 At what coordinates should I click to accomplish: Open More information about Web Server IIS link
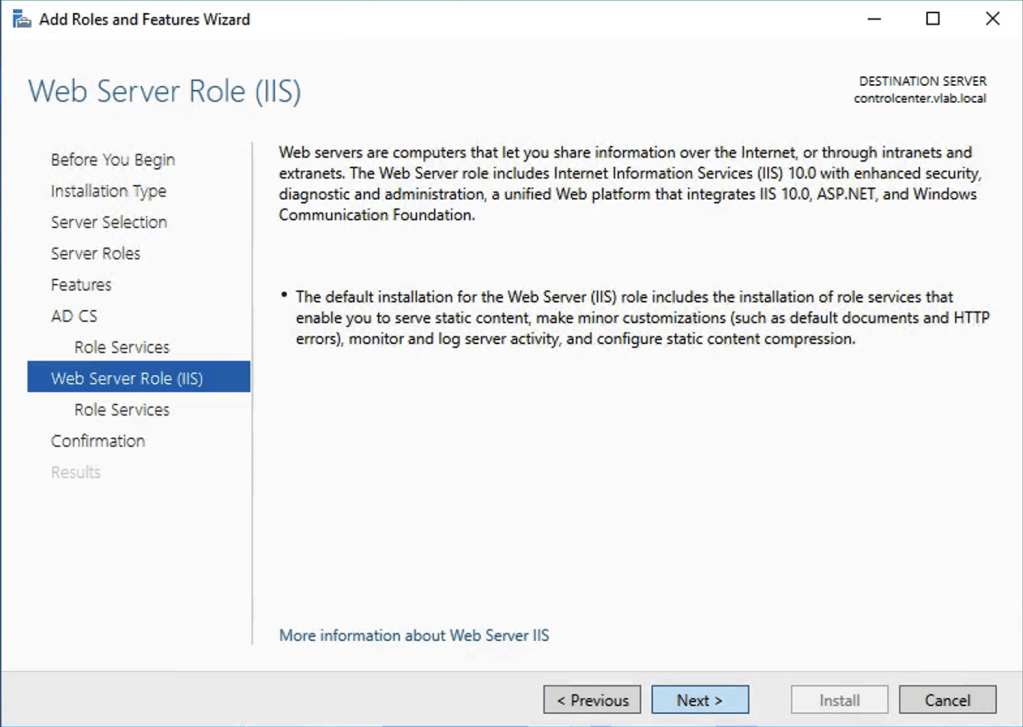click(x=414, y=635)
